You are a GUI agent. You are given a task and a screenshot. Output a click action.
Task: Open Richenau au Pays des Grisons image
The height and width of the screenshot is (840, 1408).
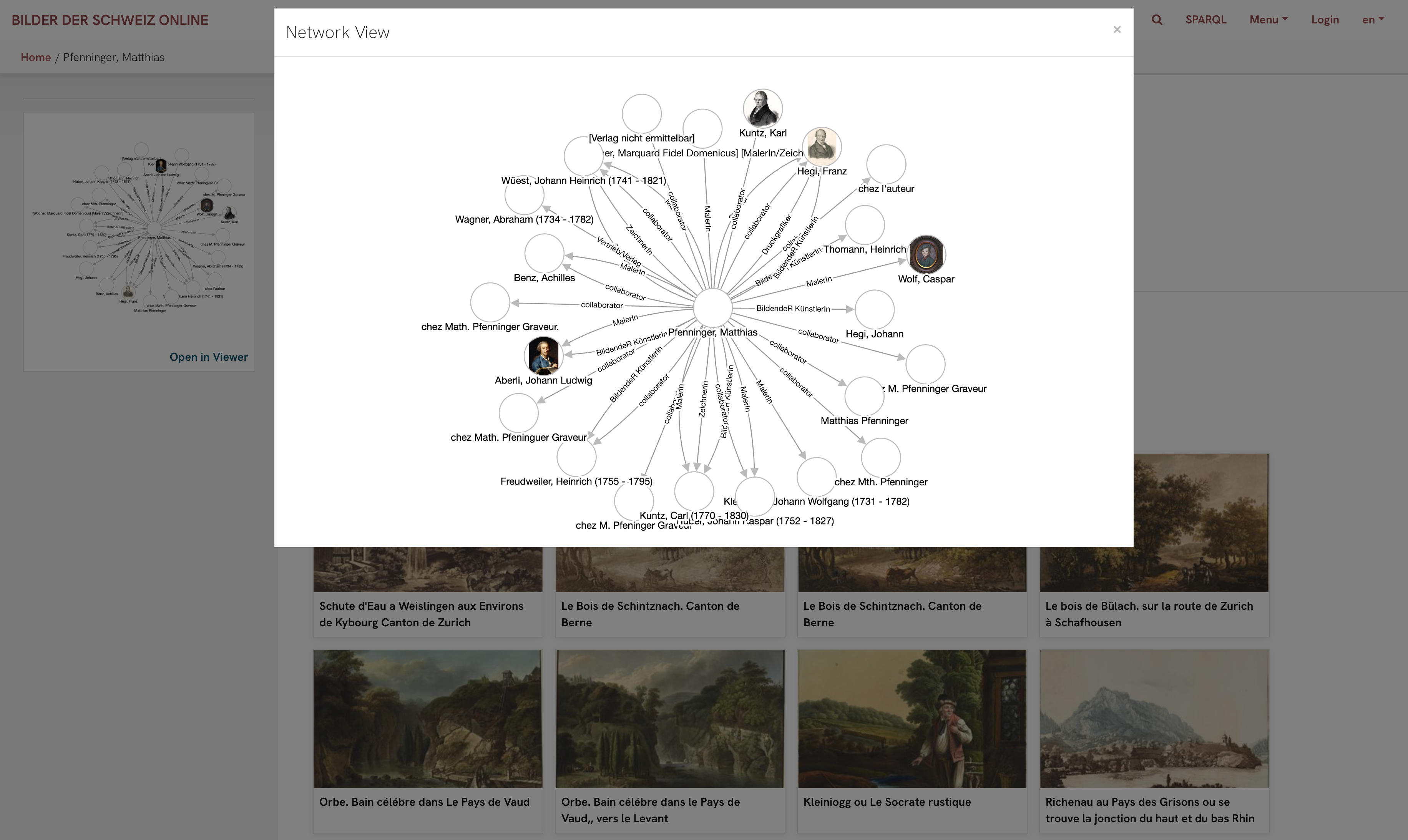coord(1153,719)
